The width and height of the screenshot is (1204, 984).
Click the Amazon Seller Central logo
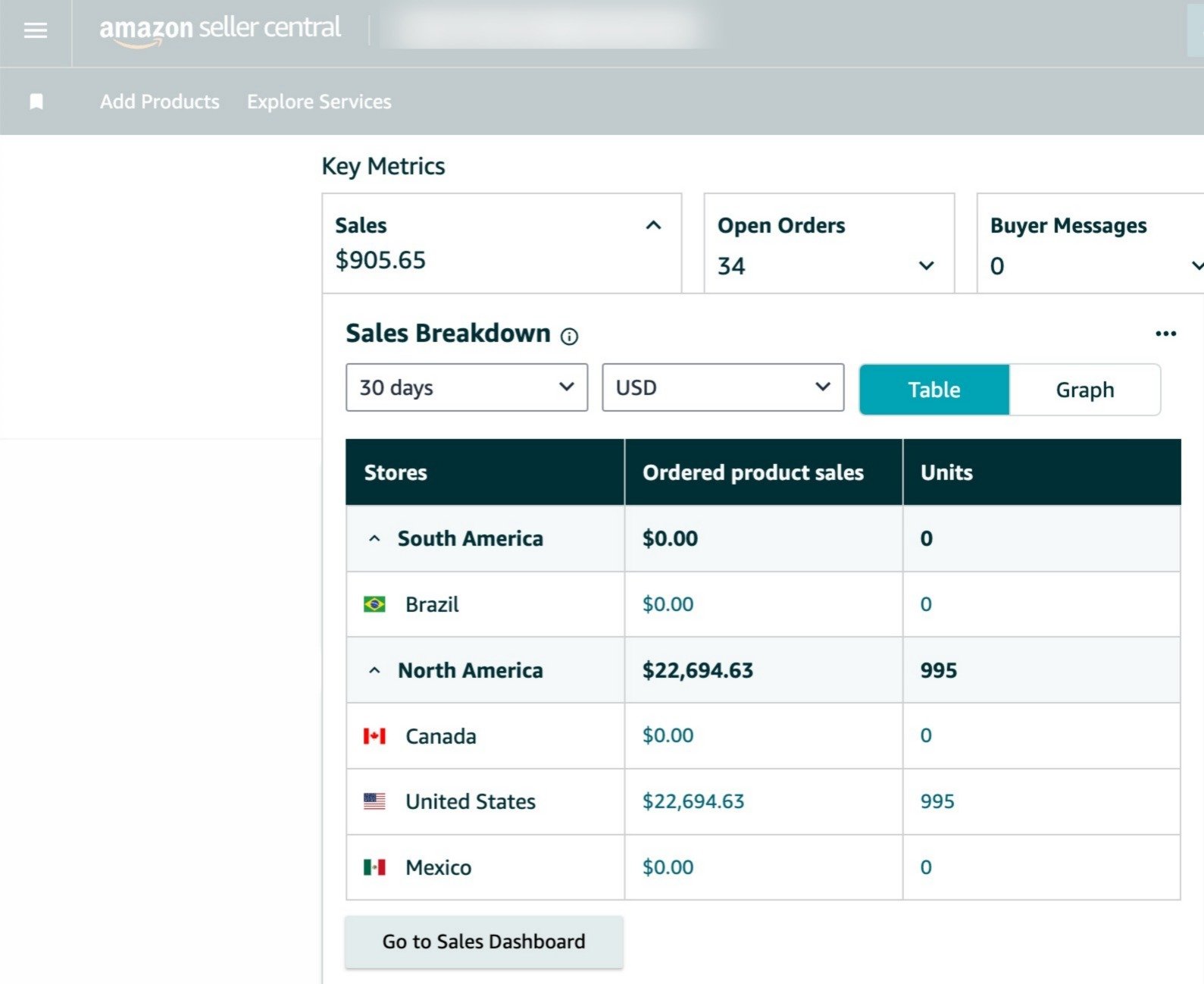[x=220, y=30]
